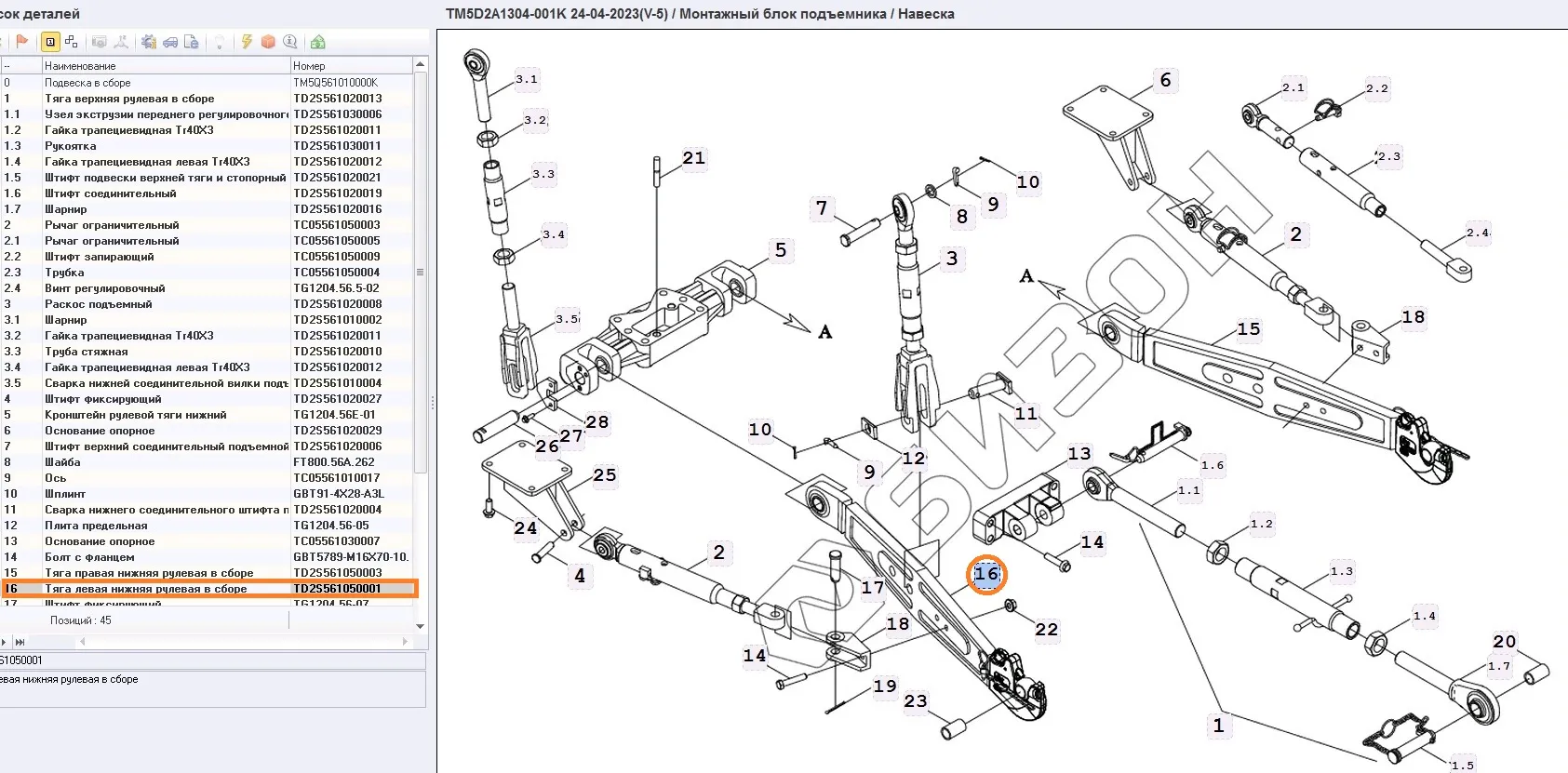This screenshot has width=1568, height=773.
Task: Click part number field under the list
Action: click(212, 660)
